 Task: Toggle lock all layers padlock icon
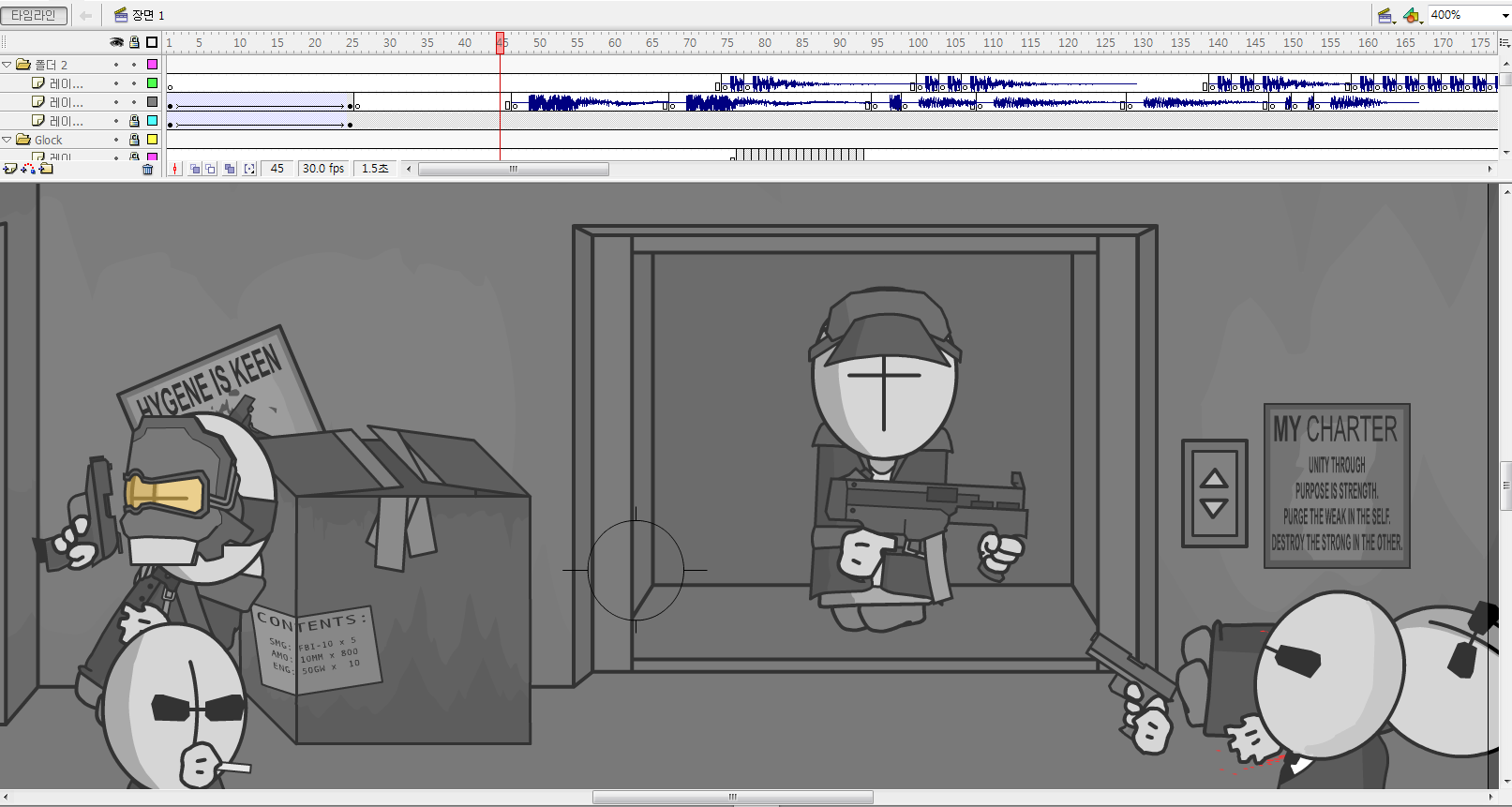134,42
